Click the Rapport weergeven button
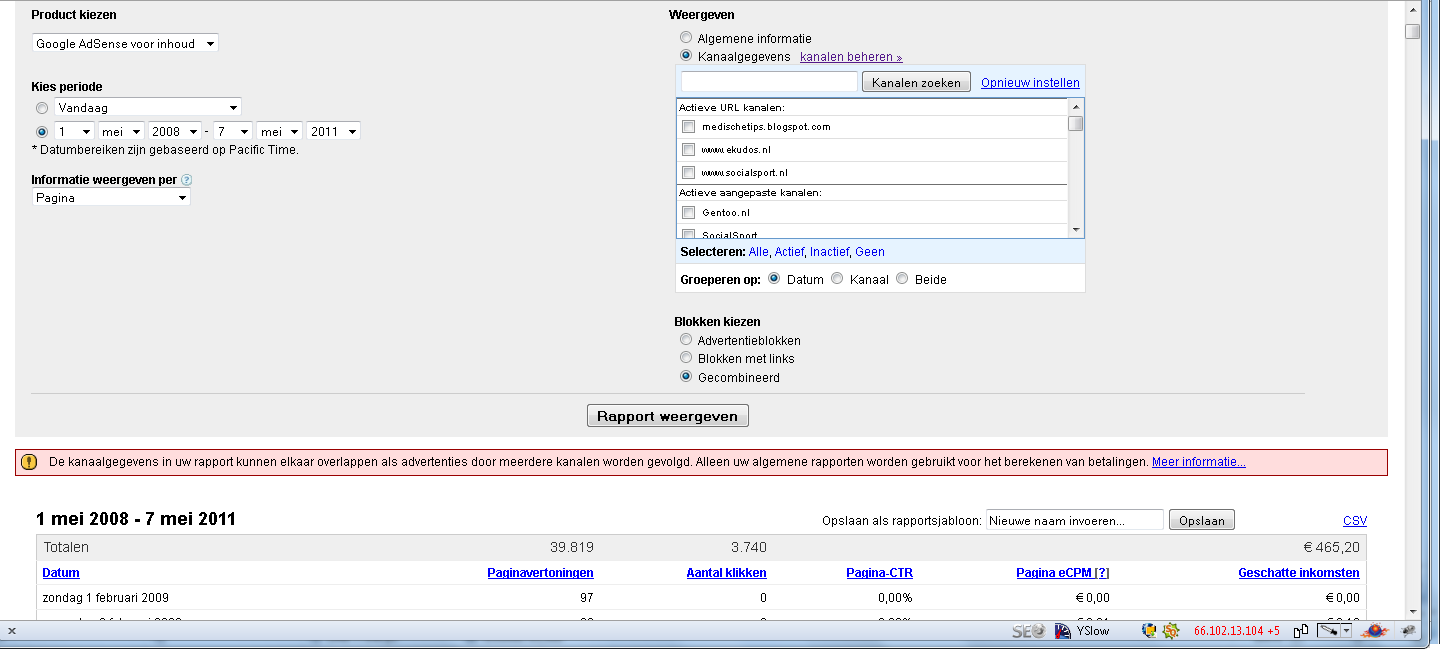This screenshot has width=1440, height=649. 667,416
